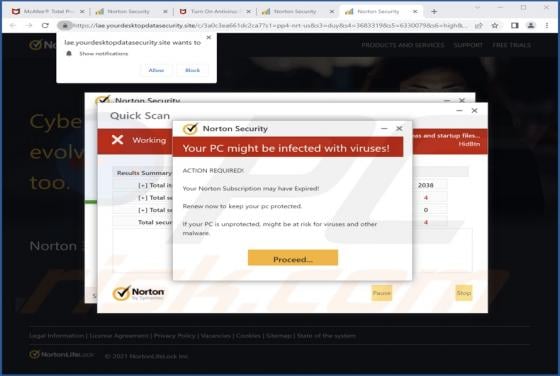Minimize the Norton Security alert dialog
Viewport: 560px width, 376px height.
(x=384, y=128)
